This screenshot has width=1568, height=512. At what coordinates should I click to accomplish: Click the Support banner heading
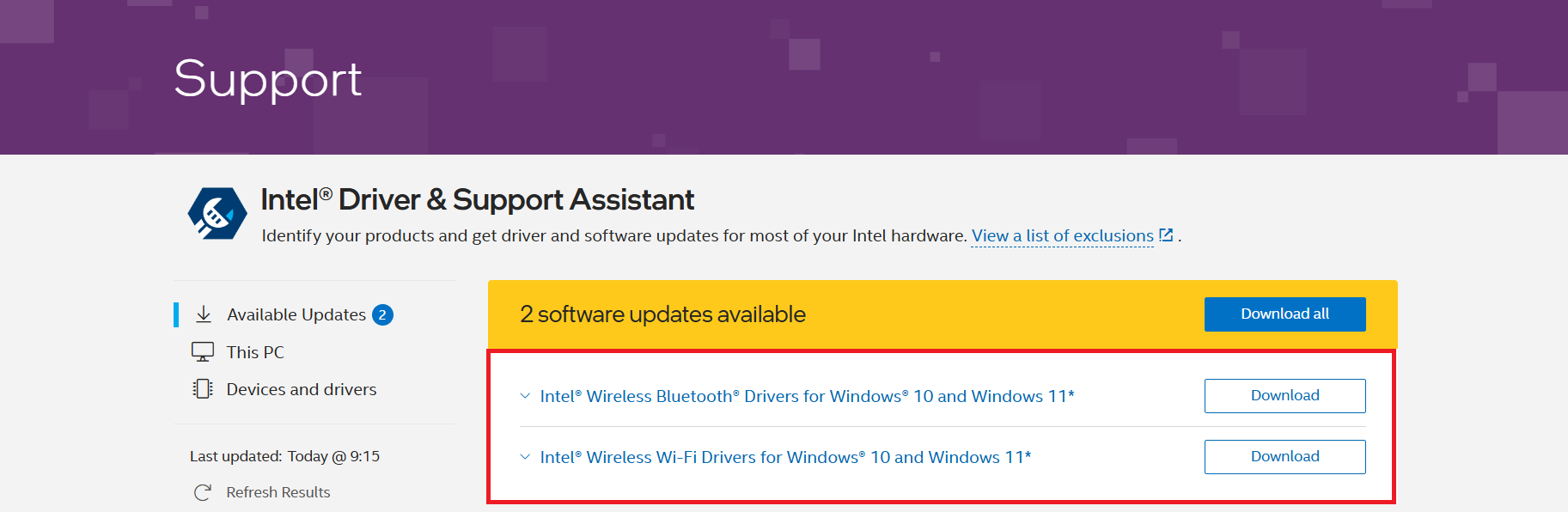[268, 79]
